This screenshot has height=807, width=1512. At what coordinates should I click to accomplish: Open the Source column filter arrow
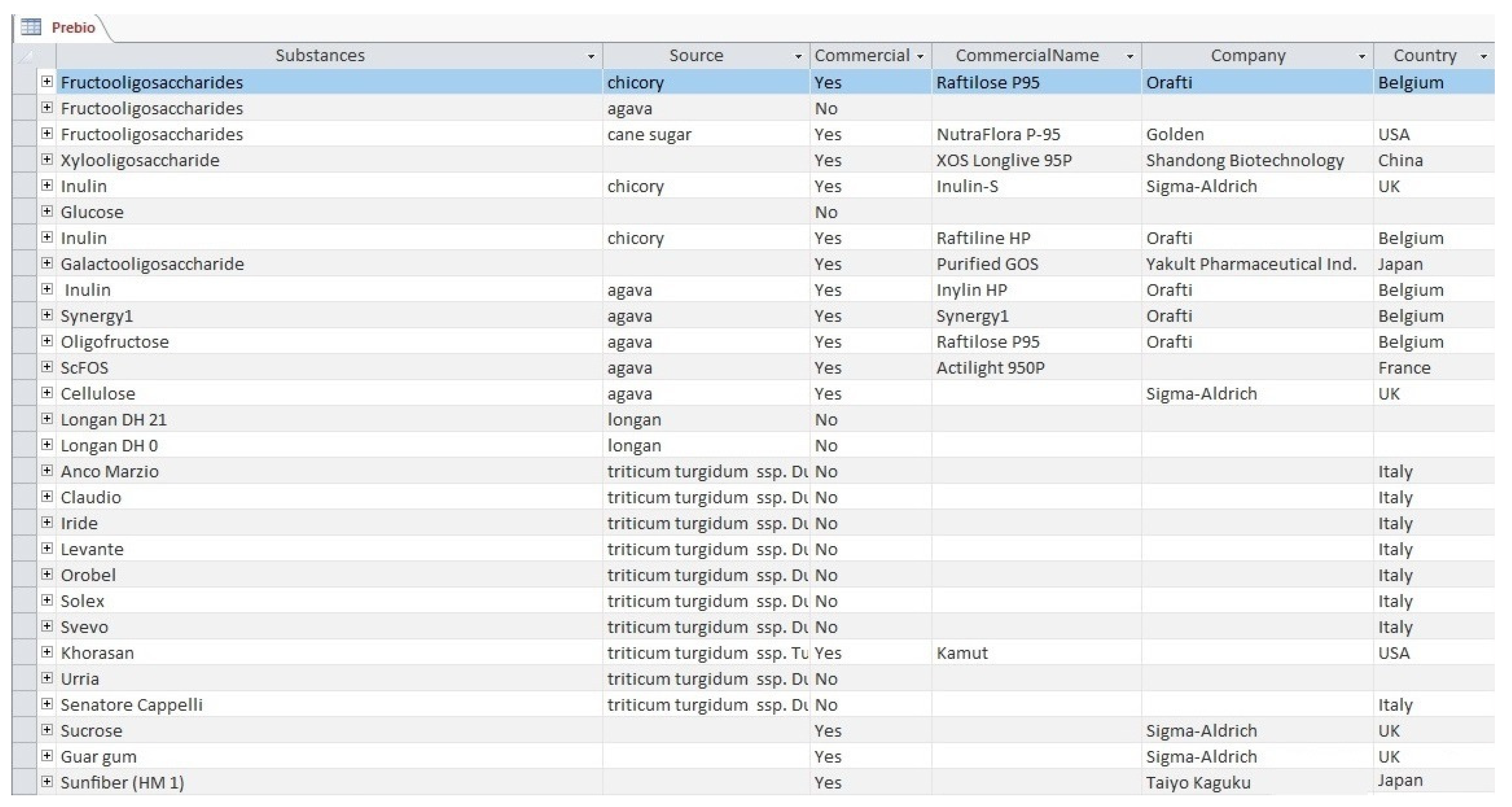tap(798, 57)
